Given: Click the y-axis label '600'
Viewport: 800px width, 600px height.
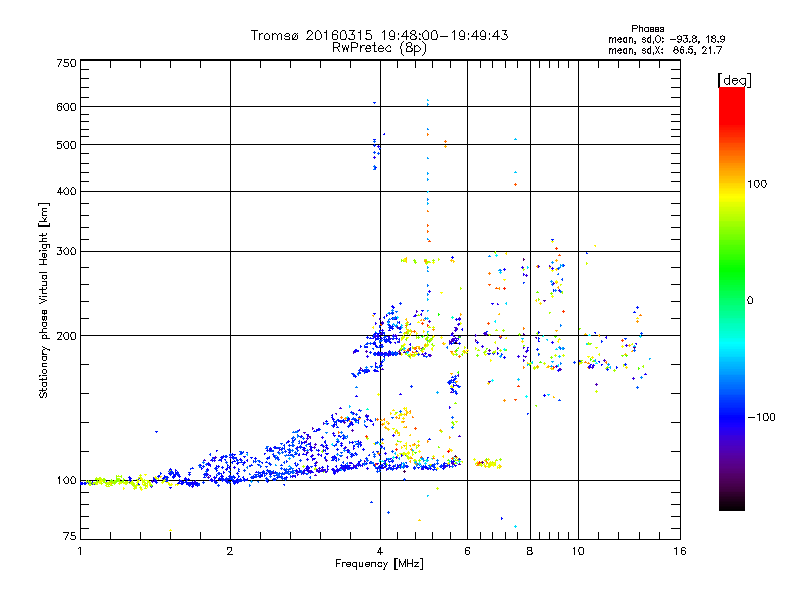Looking at the screenshot, I should [66, 107].
